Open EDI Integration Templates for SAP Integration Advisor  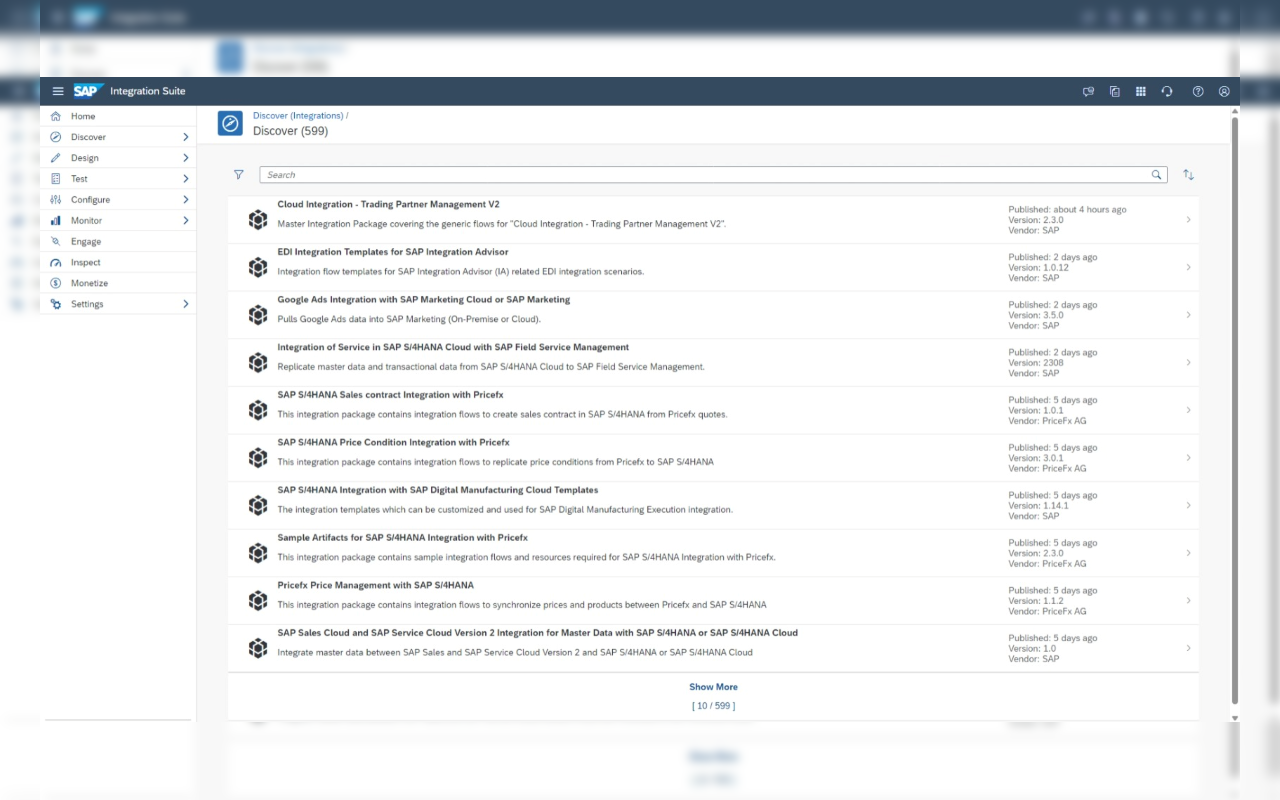(393, 252)
